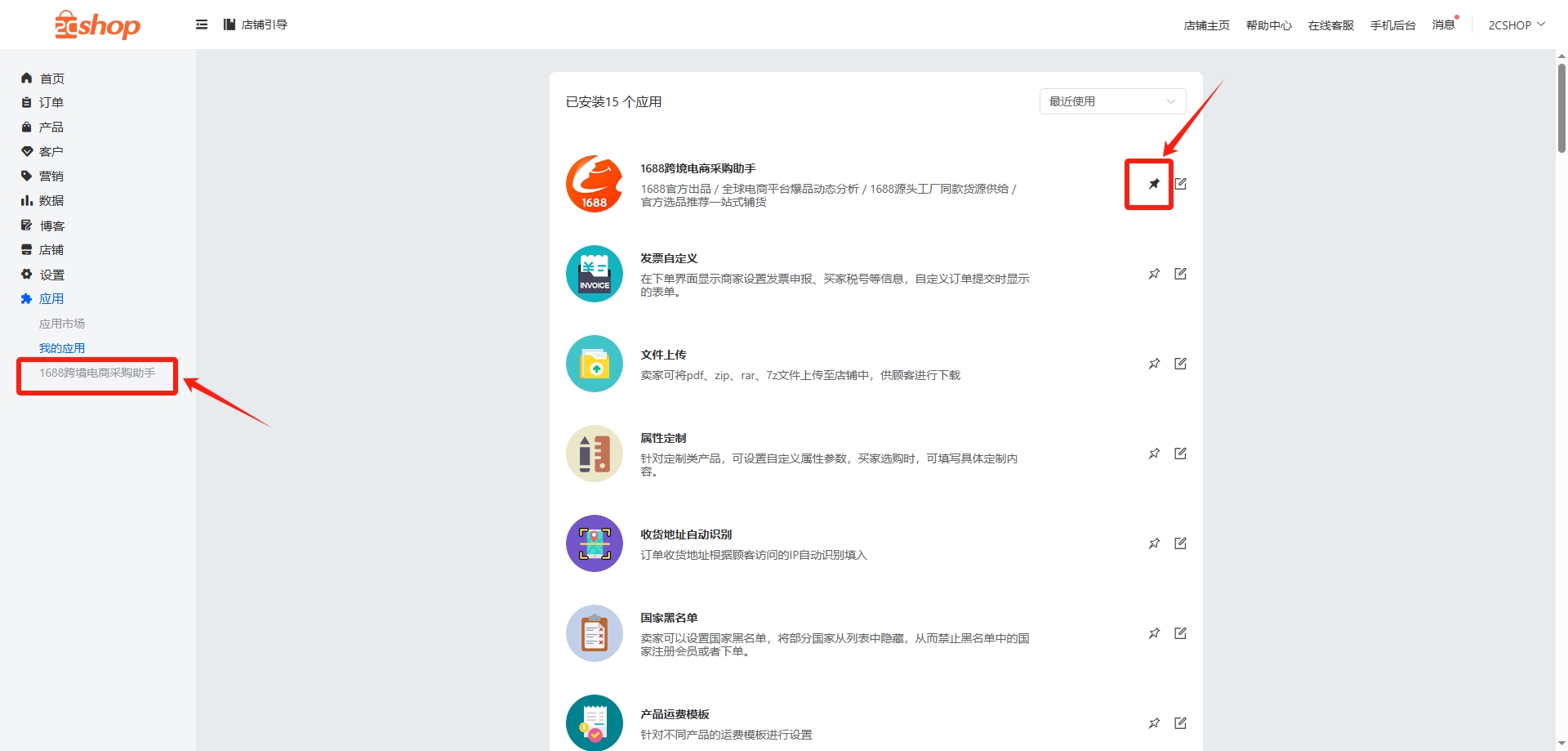This screenshot has height=751, width=1568.
Task: Pin the 属性定制 app
Action: pyautogui.click(x=1154, y=454)
